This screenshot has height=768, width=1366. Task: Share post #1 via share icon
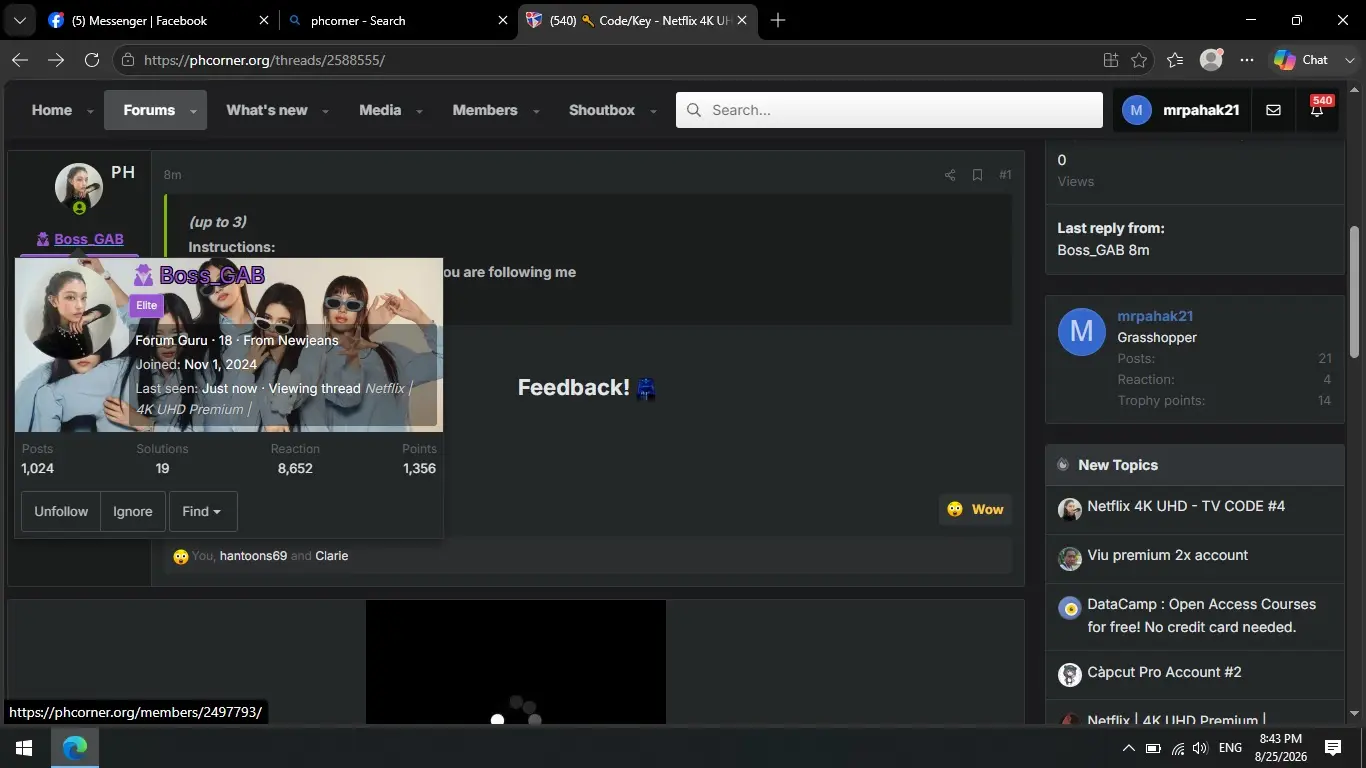coord(949,175)
